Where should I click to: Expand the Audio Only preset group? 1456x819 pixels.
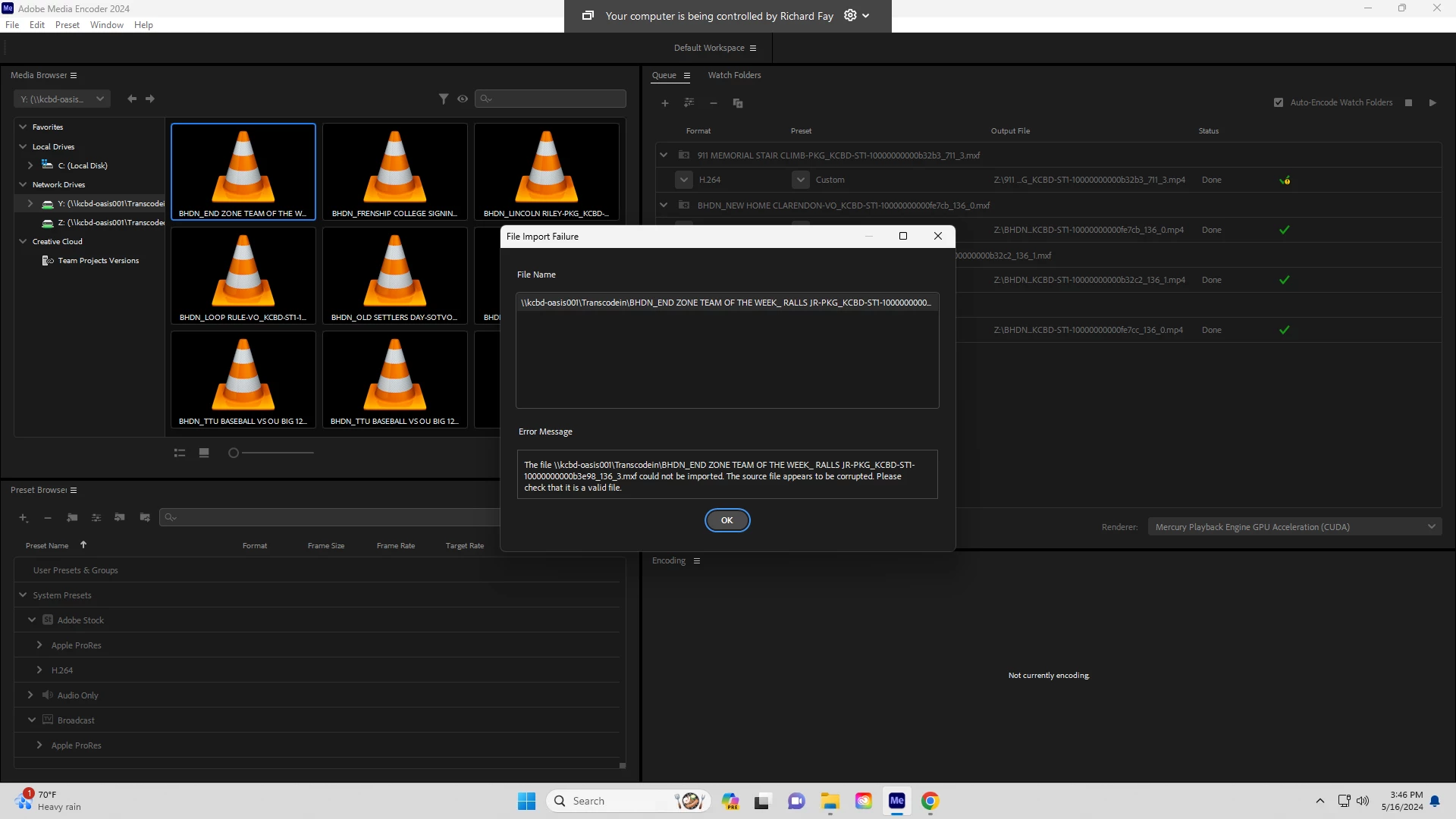tap(30, 695)
